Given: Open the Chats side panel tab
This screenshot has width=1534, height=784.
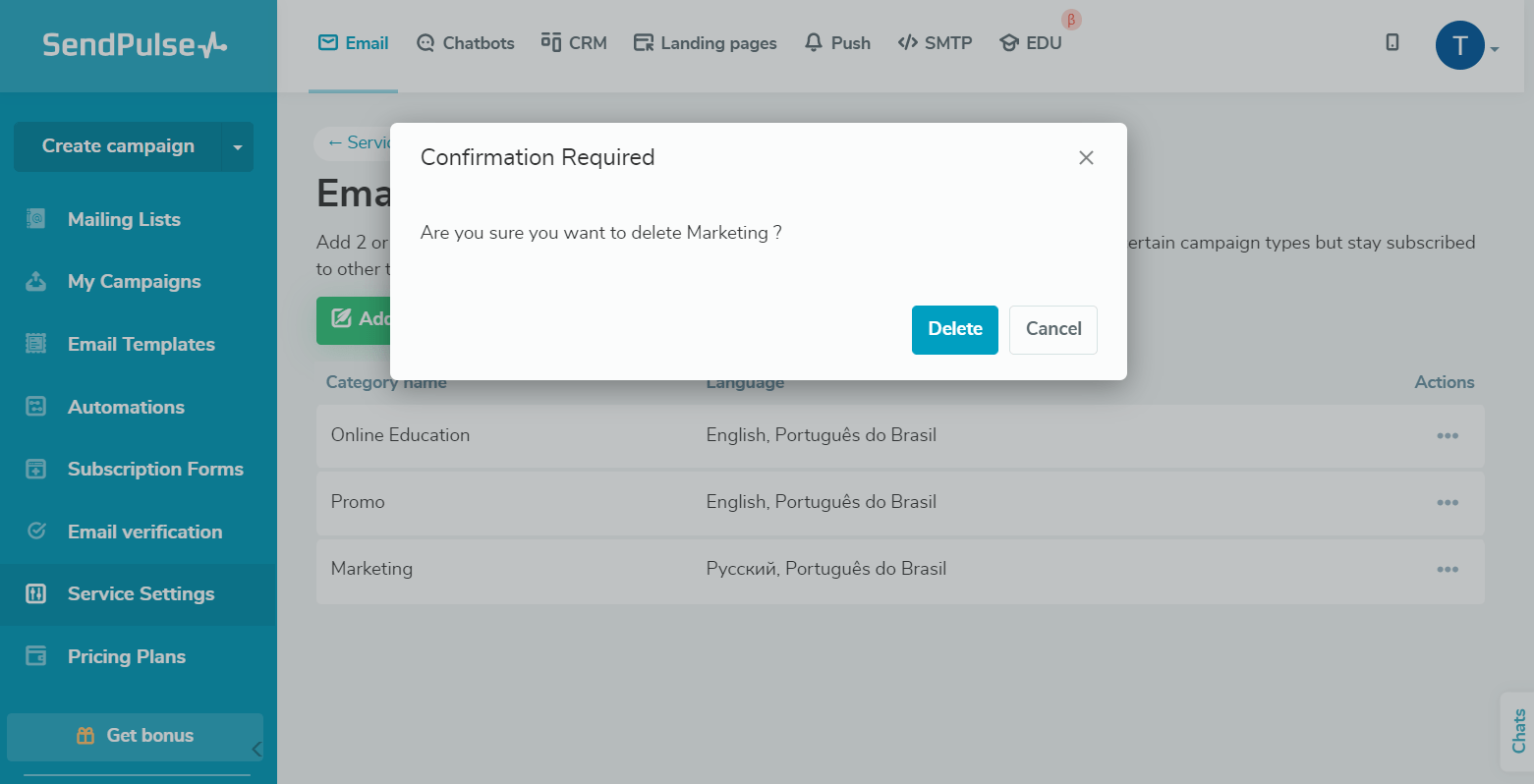Looking at the screenshot, I should point(1518,731).
